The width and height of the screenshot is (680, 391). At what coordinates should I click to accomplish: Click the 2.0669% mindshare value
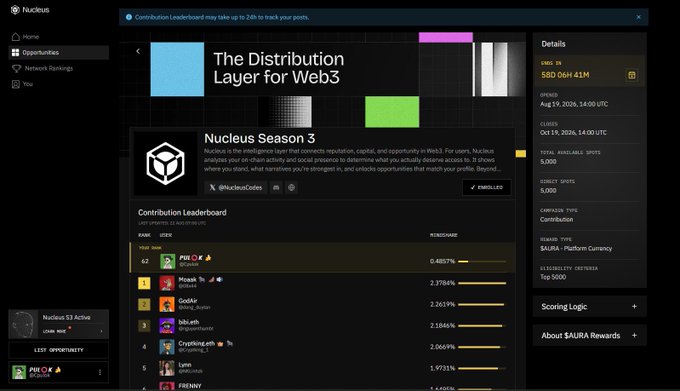pos(442,347)
